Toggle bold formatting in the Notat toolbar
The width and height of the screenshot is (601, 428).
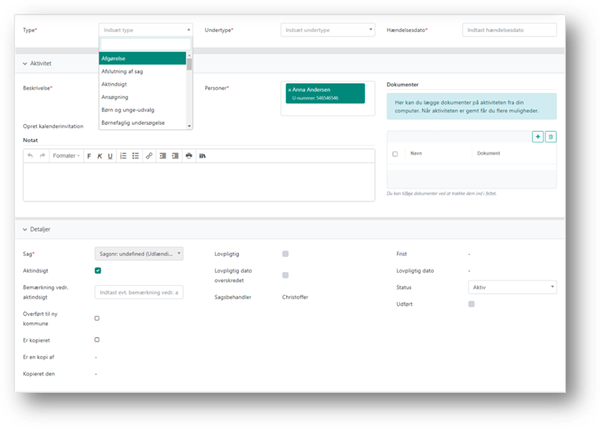89,156
